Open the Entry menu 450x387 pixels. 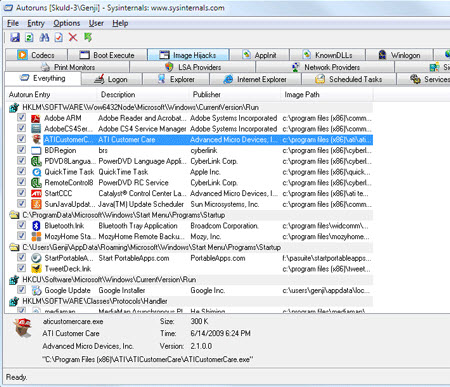click(36, 23)
